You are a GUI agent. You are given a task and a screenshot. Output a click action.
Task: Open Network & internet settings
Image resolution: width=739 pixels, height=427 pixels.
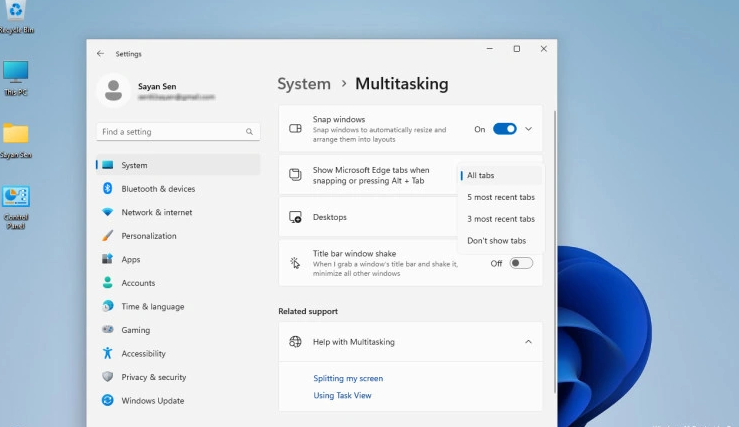click(x=156, y=212)
